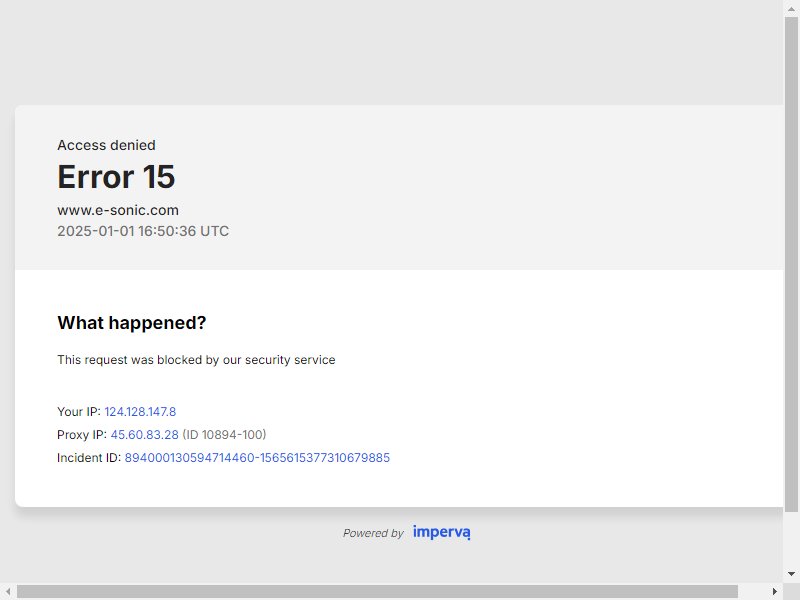
Task: Click the Access denied label
Action: tap(106, 145)
